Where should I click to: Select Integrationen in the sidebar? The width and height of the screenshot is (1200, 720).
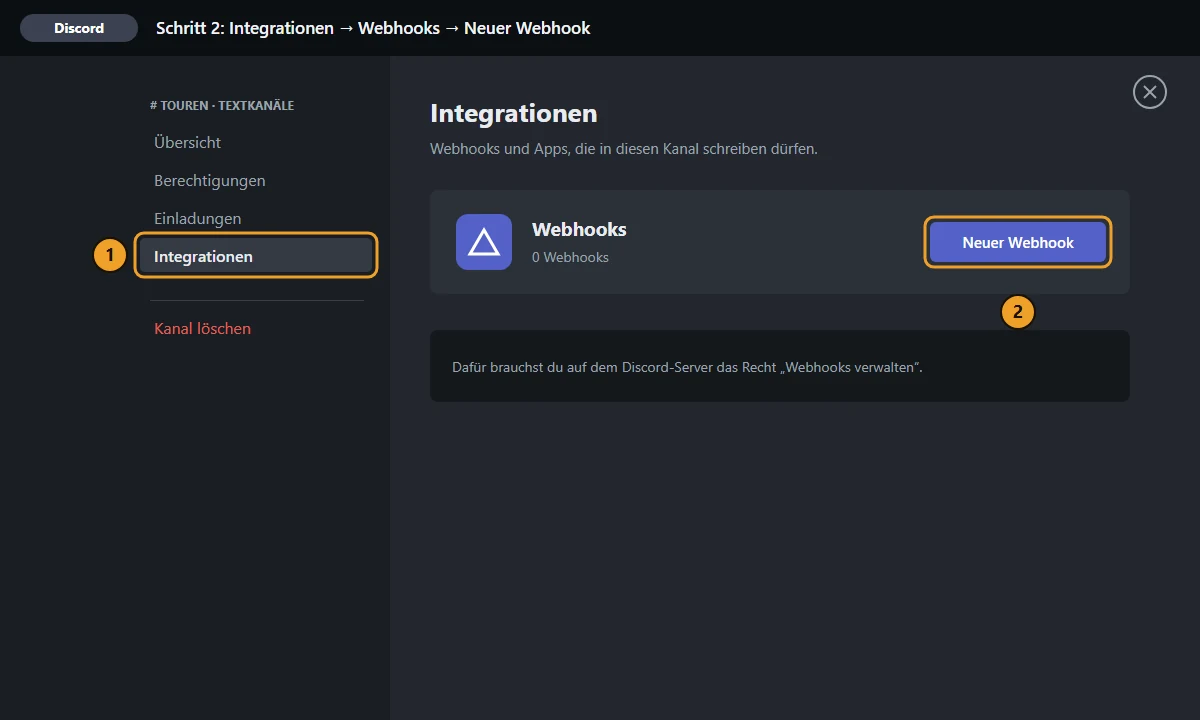pyautogui.click(x=256, y=256)
